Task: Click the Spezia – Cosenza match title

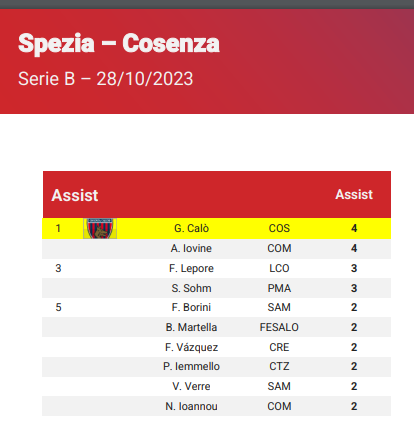Action: coord(119,44)
